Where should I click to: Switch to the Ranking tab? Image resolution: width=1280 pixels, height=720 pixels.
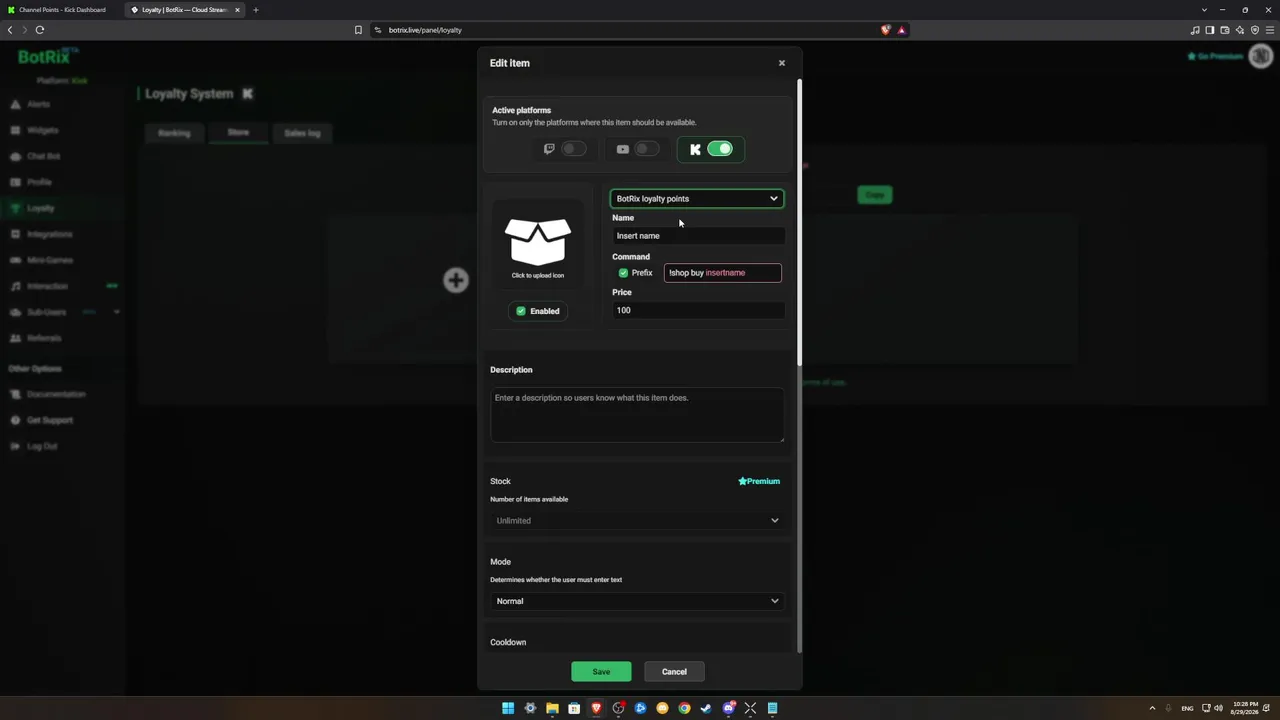click(x=174, y=133)
